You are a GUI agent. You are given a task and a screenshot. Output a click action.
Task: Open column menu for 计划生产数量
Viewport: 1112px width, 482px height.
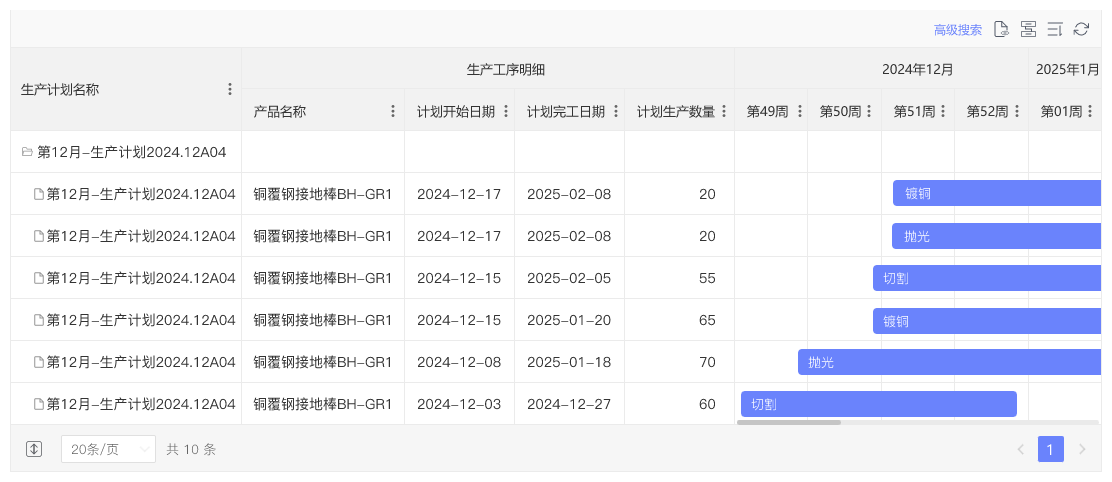[x=724, y=111]
